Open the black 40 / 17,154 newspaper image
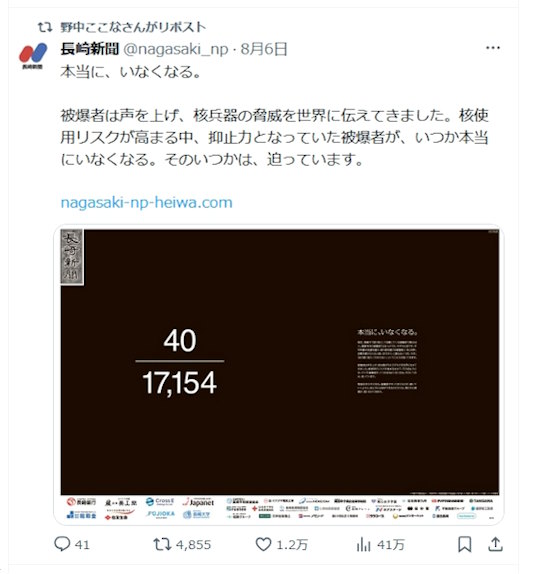Screen dimensions: 533x574 [279, 374]
